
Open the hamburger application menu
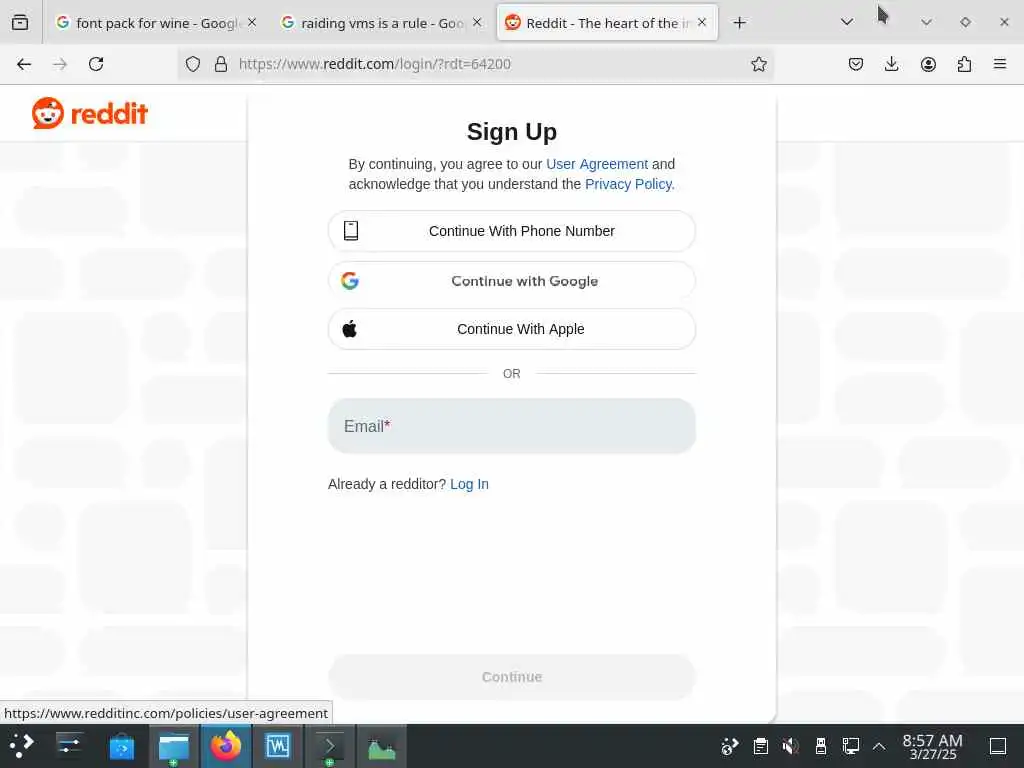[1000, 64]
